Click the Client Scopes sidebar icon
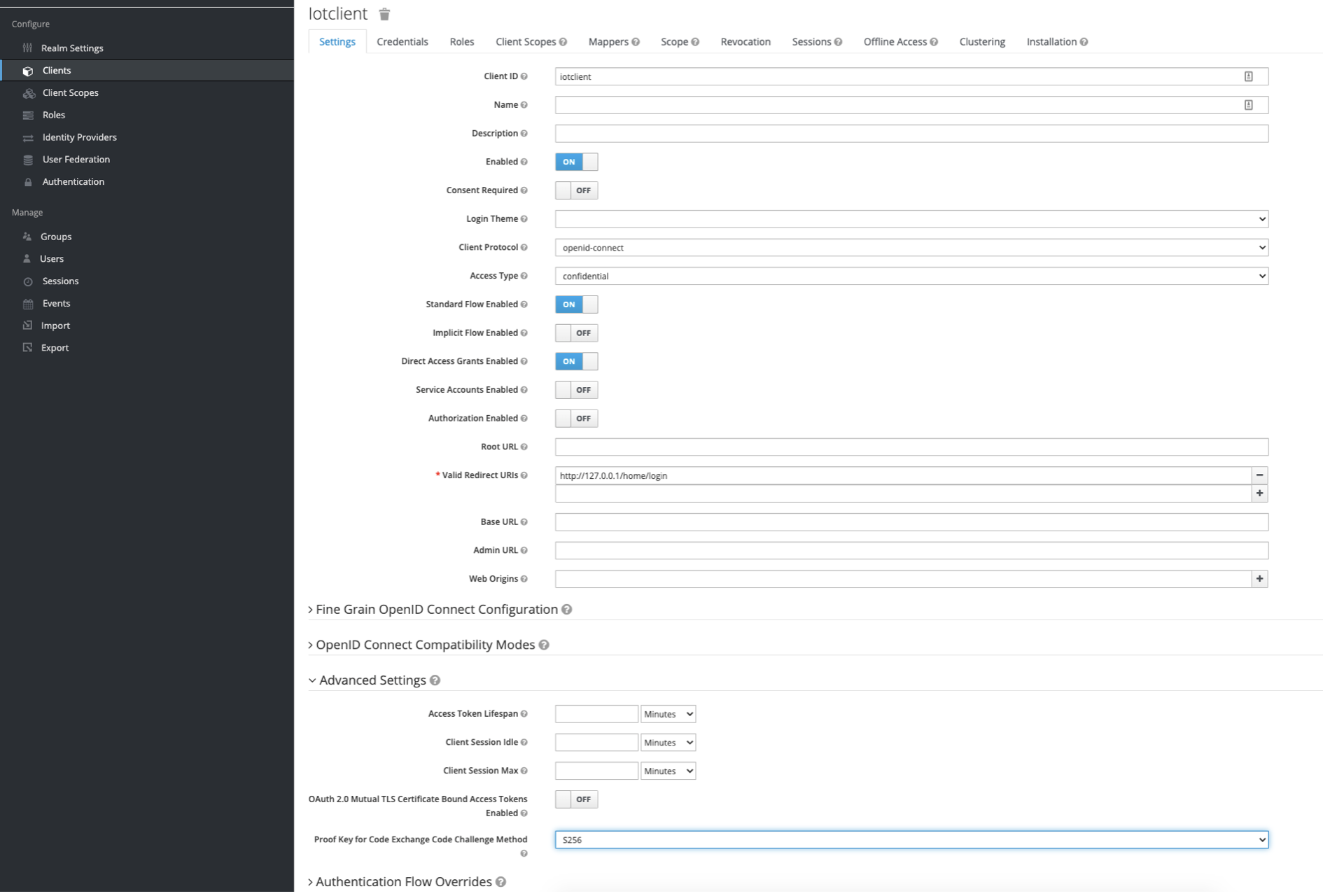Viewport: 1323px width, 896px height. point(29,93)
